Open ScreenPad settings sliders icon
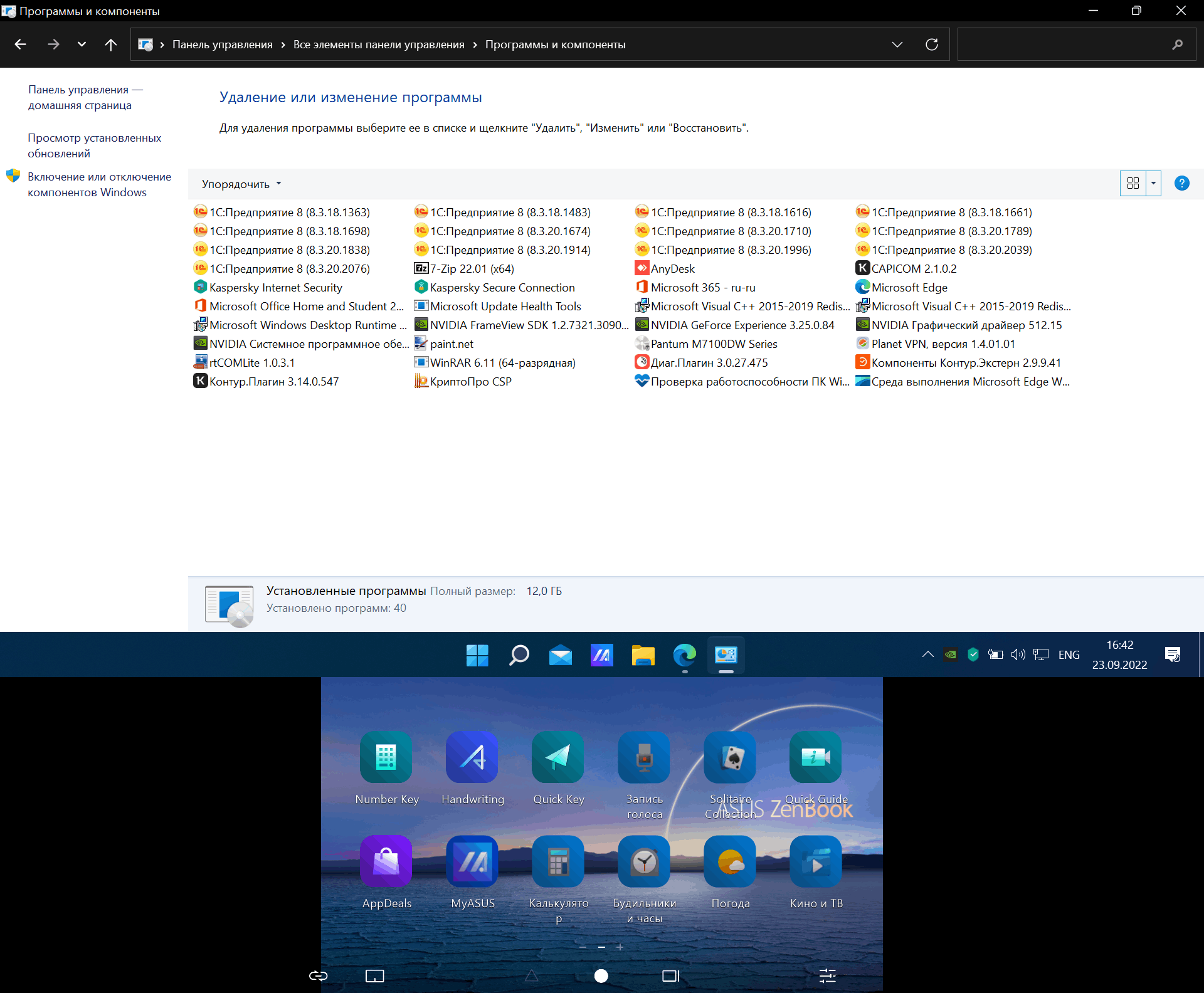 (x=827, y=975)
